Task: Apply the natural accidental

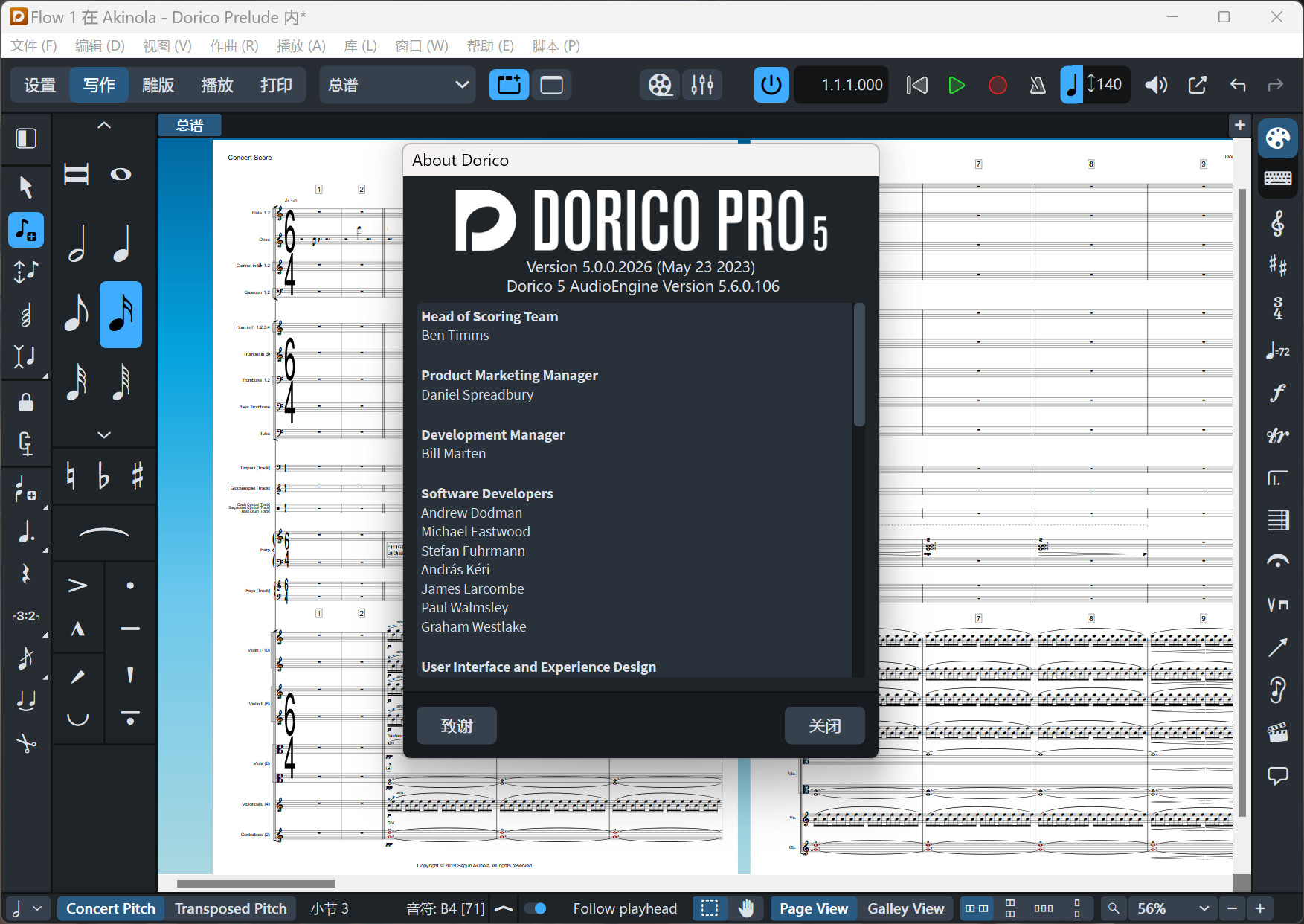Action: click(71, 475)
